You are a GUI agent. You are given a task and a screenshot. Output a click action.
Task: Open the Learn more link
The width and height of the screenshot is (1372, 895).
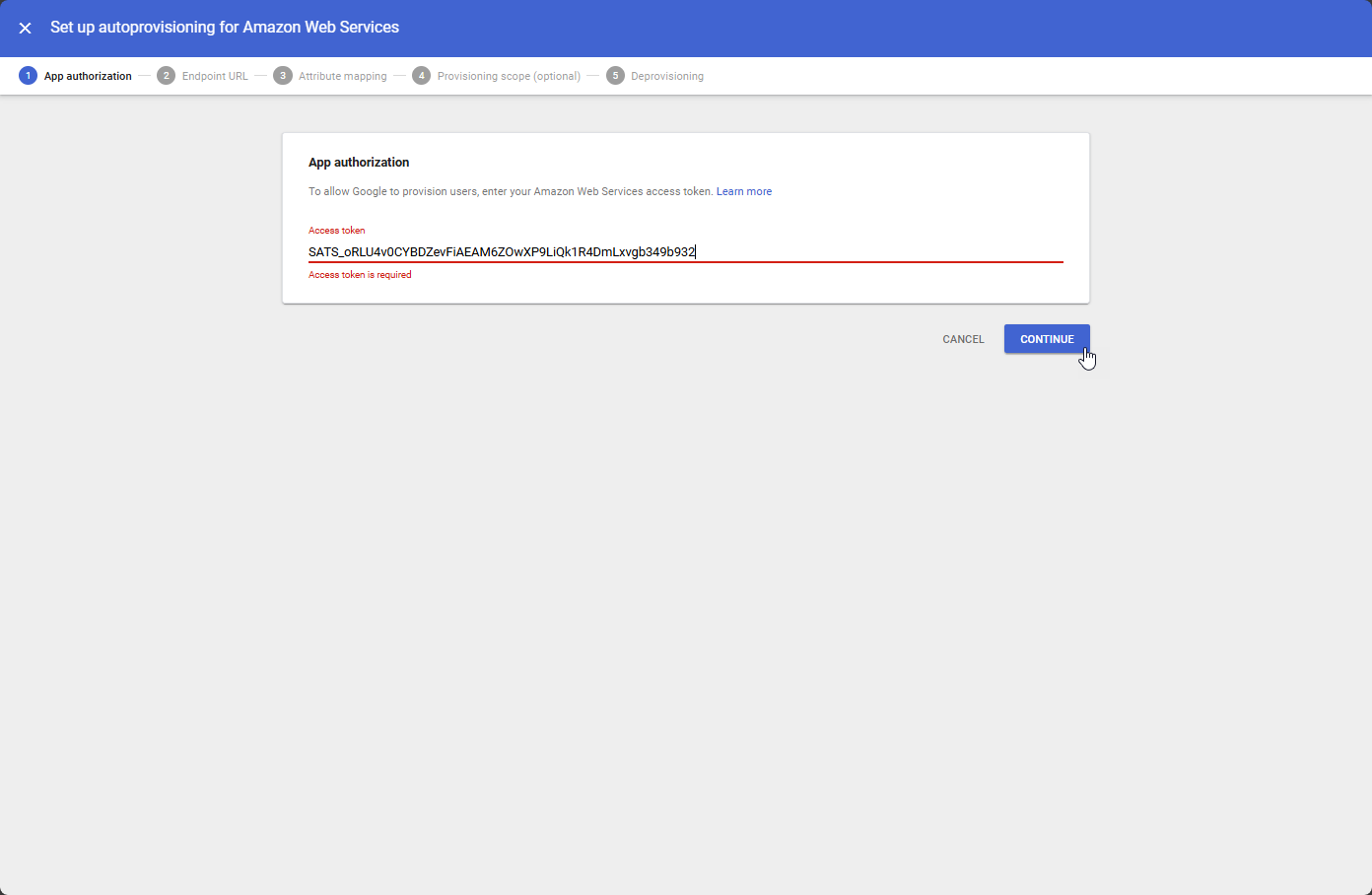(744, 192)
